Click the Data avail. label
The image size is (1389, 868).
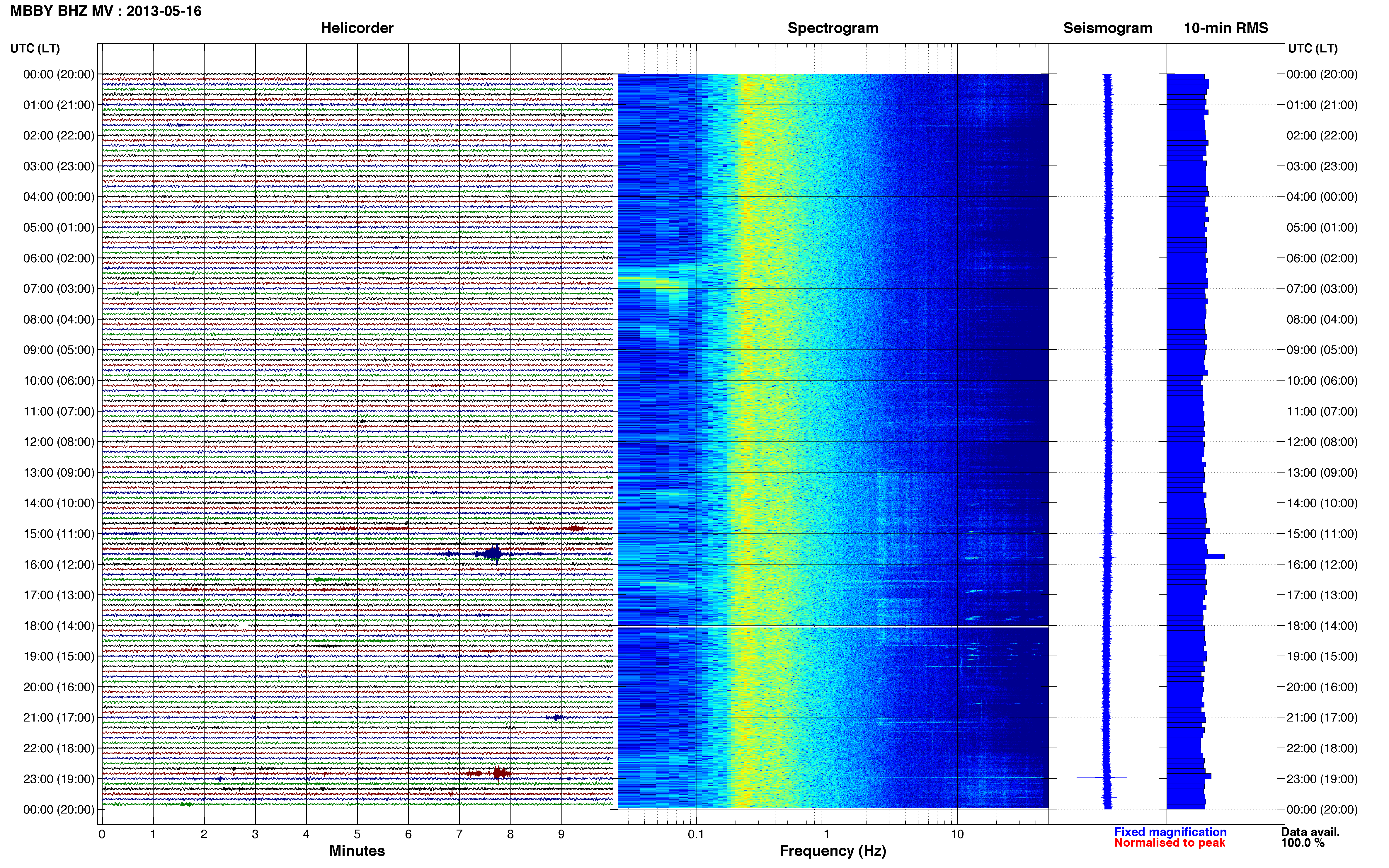point(1310,832)
